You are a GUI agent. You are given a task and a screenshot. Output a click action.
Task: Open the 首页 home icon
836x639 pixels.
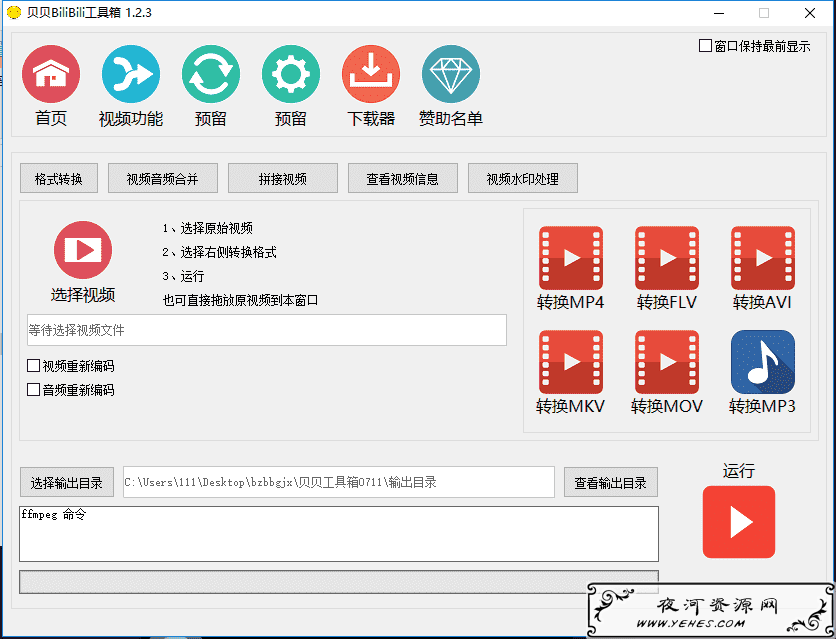point(51,74)
